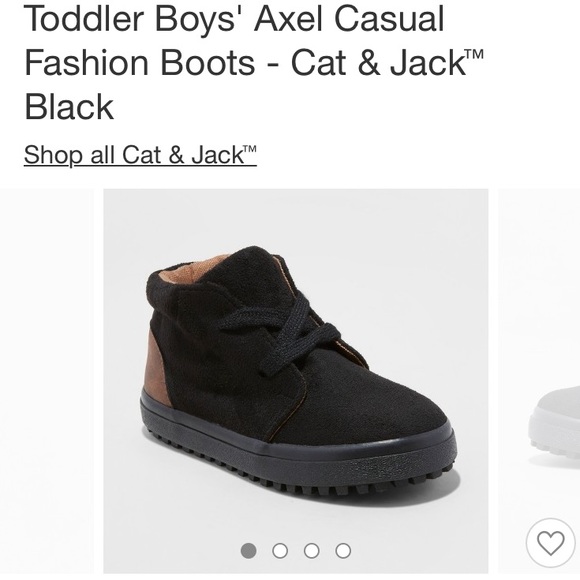Click Fashion Boots text in the heading
The width and height of the screenshot is (580, 580).
click(x=139, y=62)
